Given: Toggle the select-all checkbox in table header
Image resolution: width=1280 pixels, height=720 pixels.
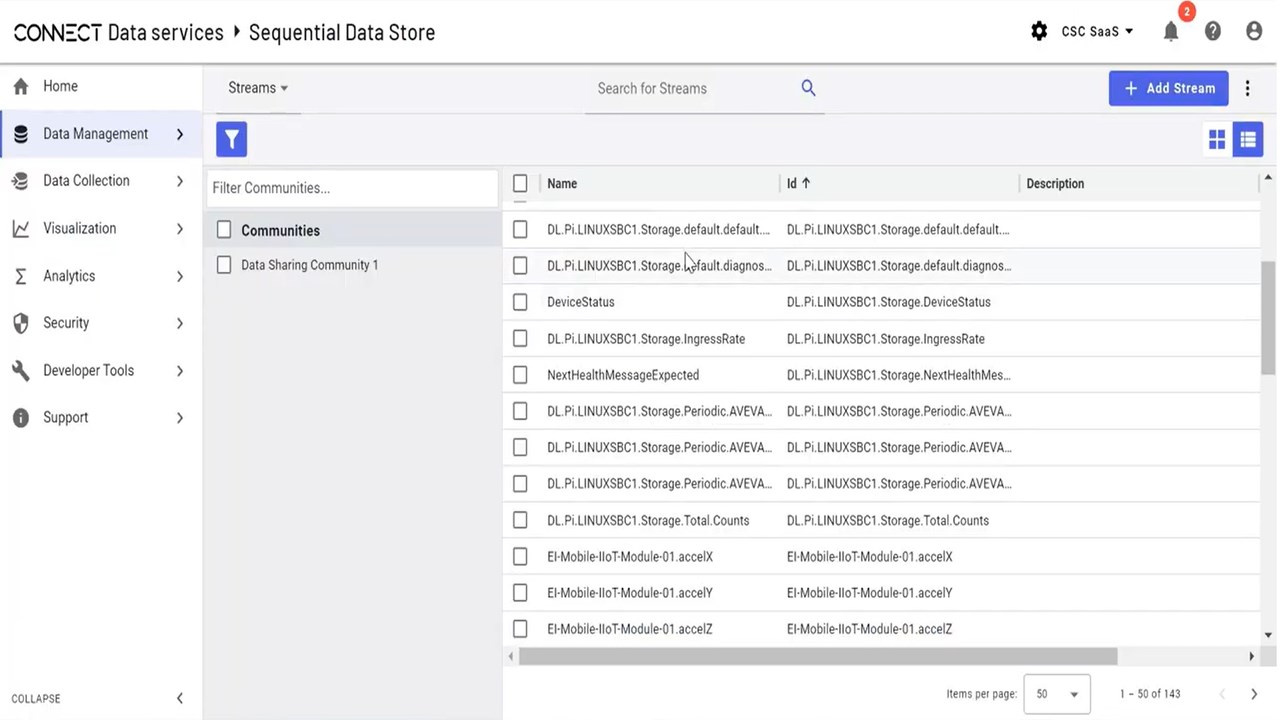Looking at the screenshot, I should (520, 183).
